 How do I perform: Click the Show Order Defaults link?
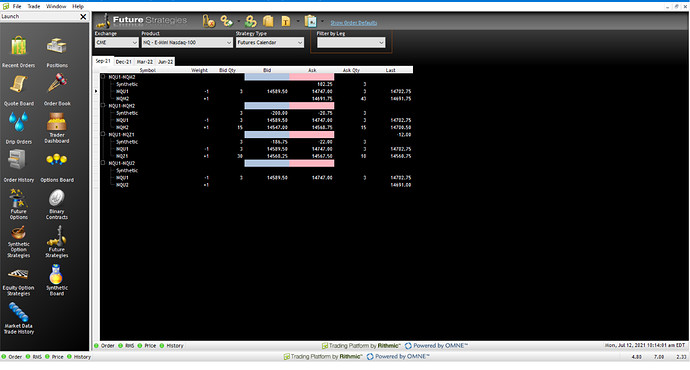[x=354, y=22]
